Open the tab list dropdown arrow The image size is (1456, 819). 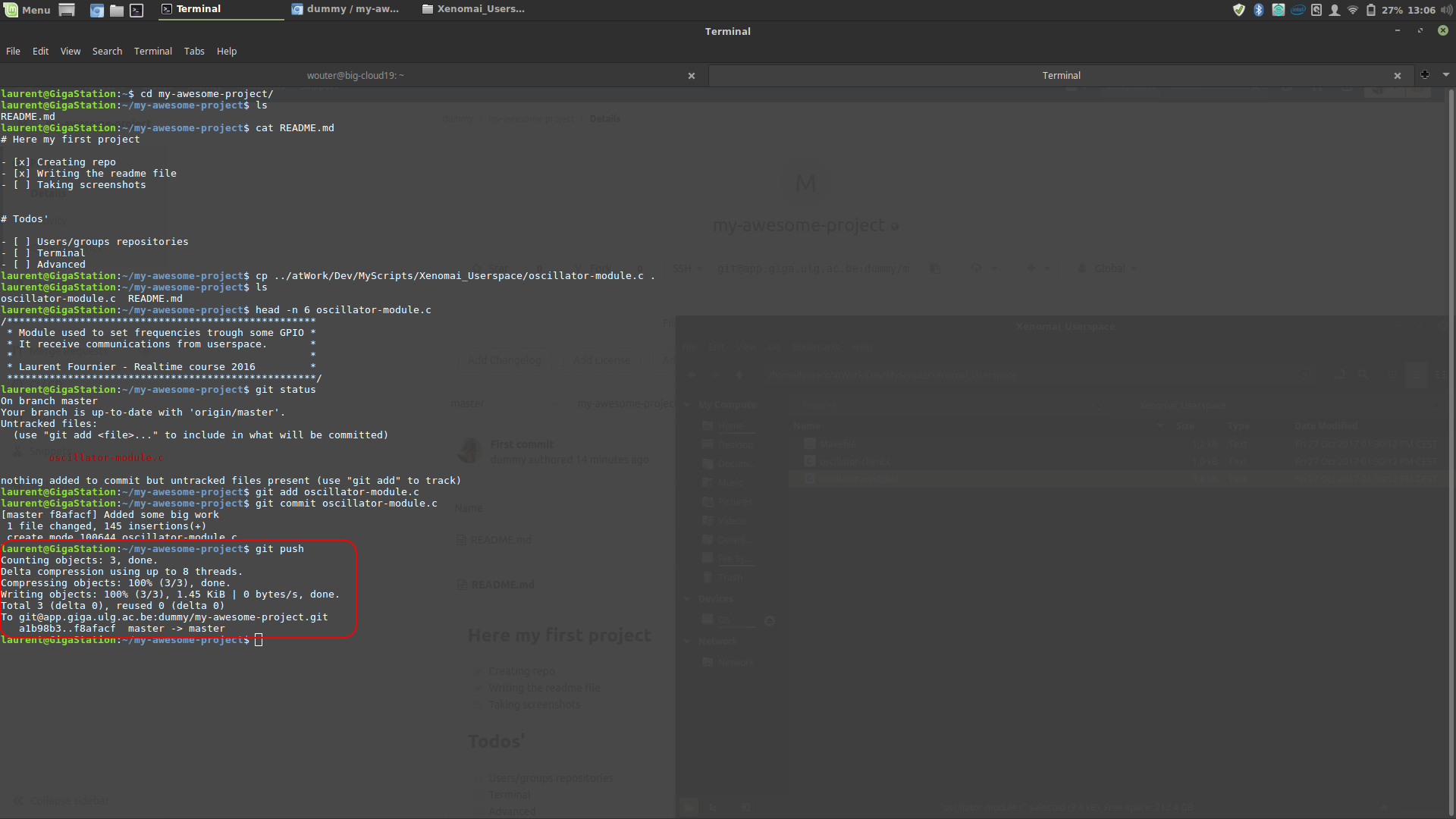(1446, 74)
